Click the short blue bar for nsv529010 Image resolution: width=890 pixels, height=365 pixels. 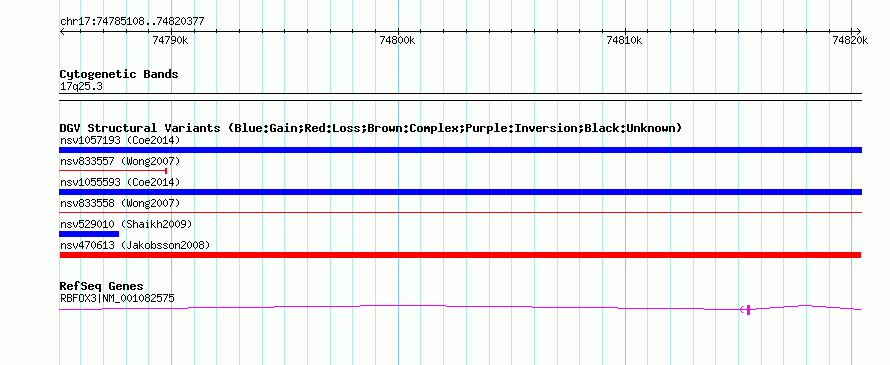89,234
